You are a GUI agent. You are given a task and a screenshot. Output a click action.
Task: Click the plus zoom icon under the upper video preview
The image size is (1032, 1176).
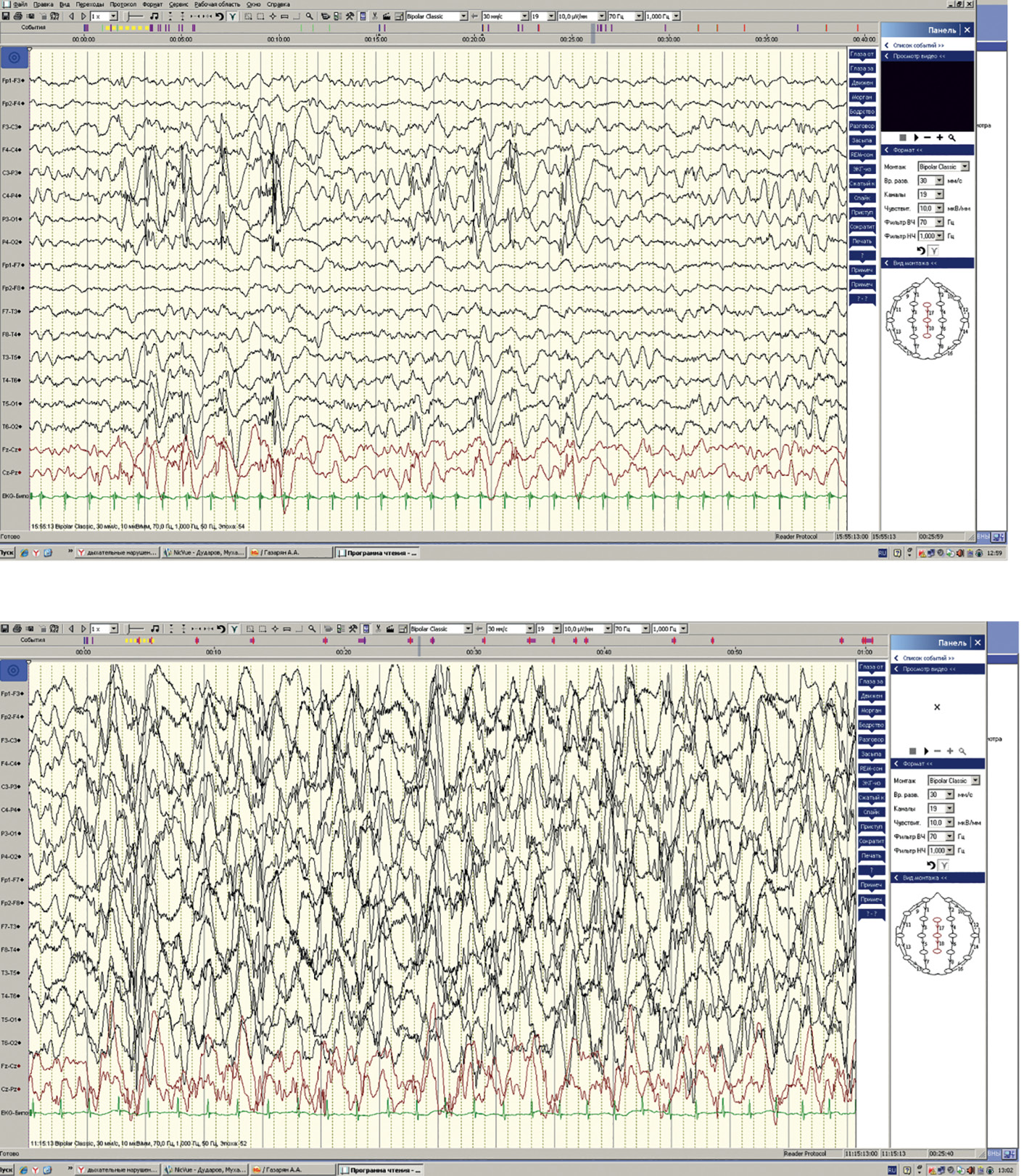tap(940, 137)
